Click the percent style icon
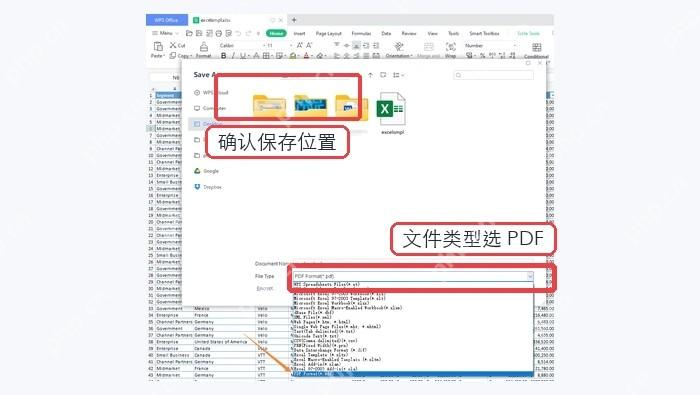700x395 pixels. [x=482, y=55]
